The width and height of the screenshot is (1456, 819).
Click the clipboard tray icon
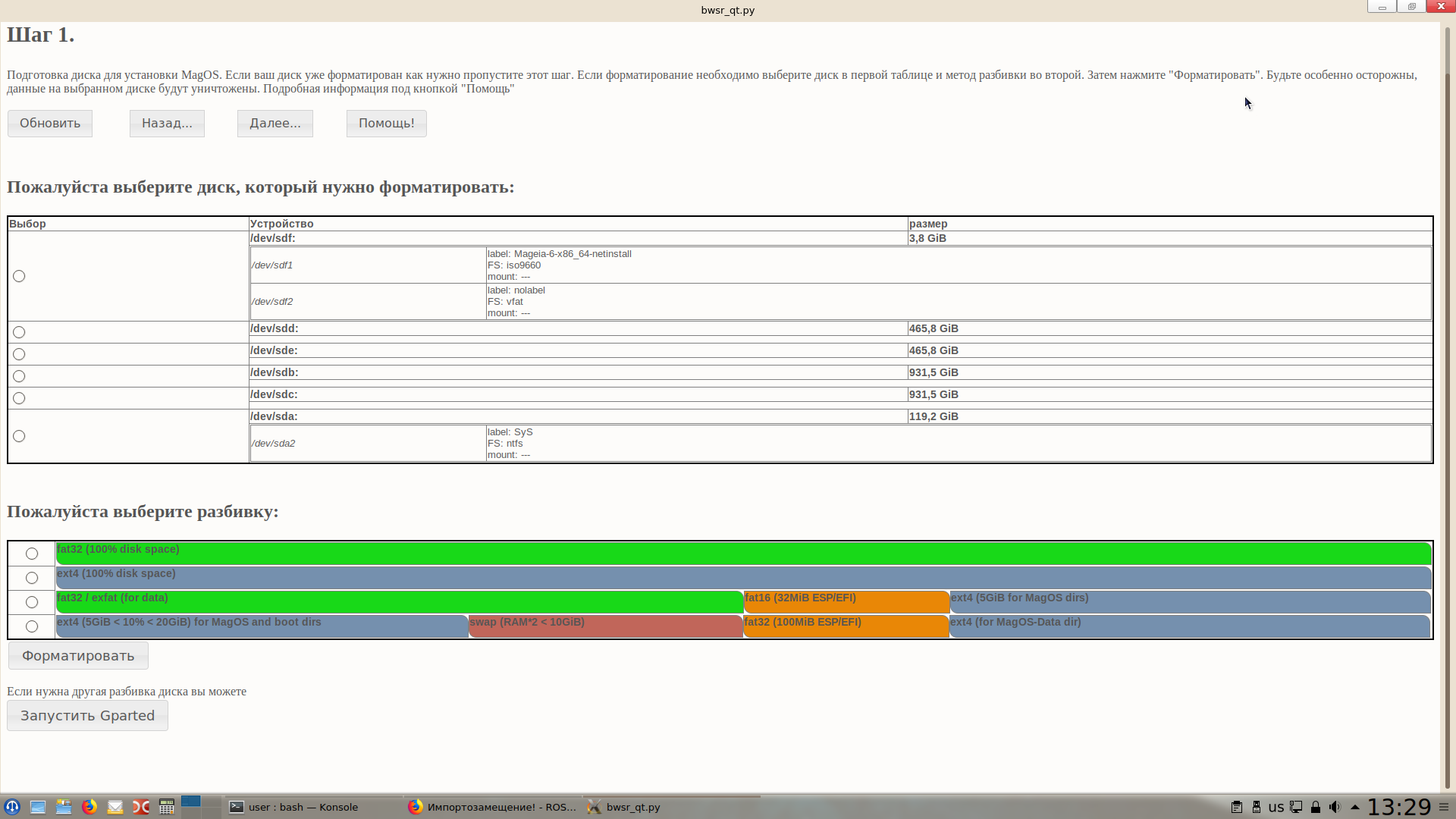pos(1237,807)
